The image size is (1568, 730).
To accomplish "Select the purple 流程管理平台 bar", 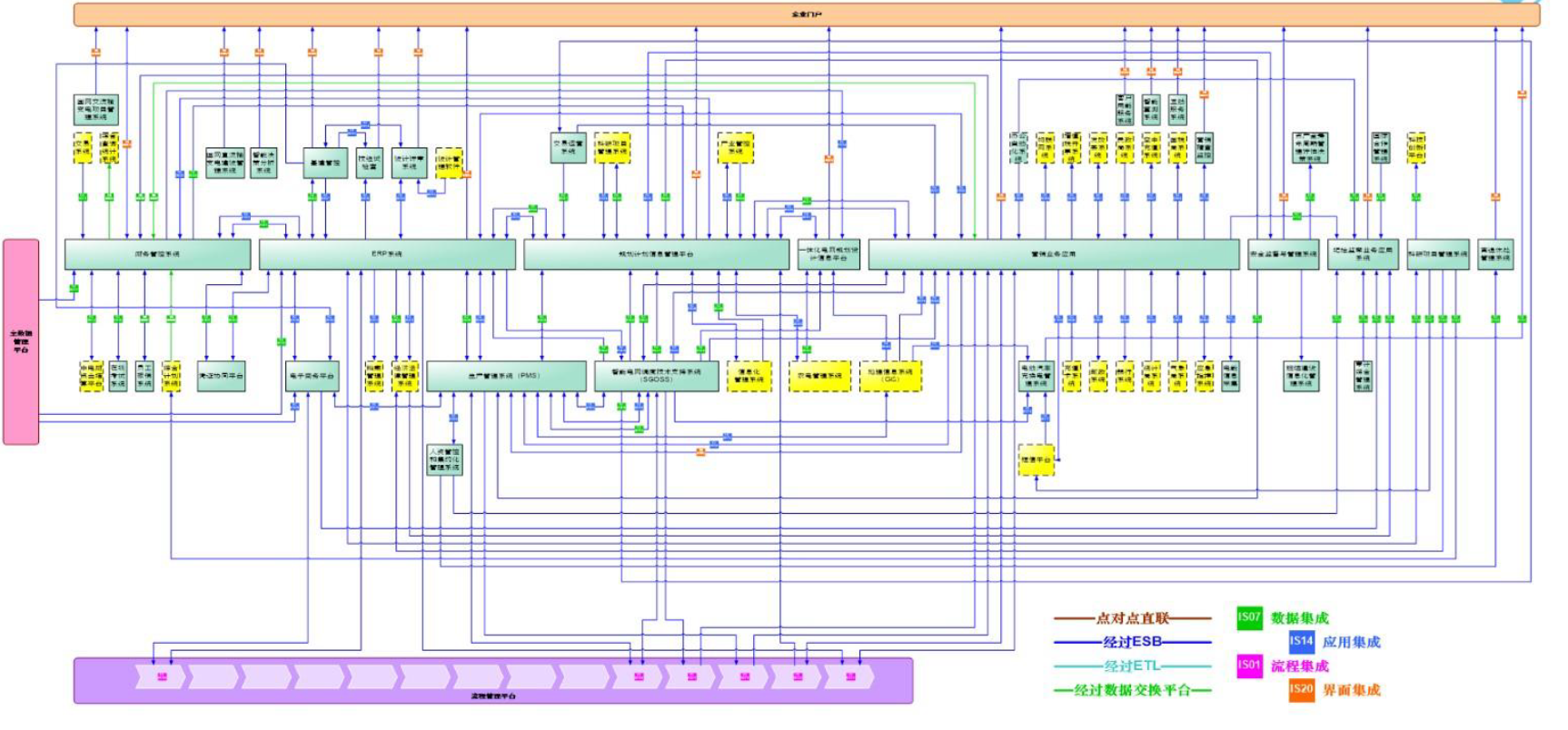I will (x=492, y=680).
